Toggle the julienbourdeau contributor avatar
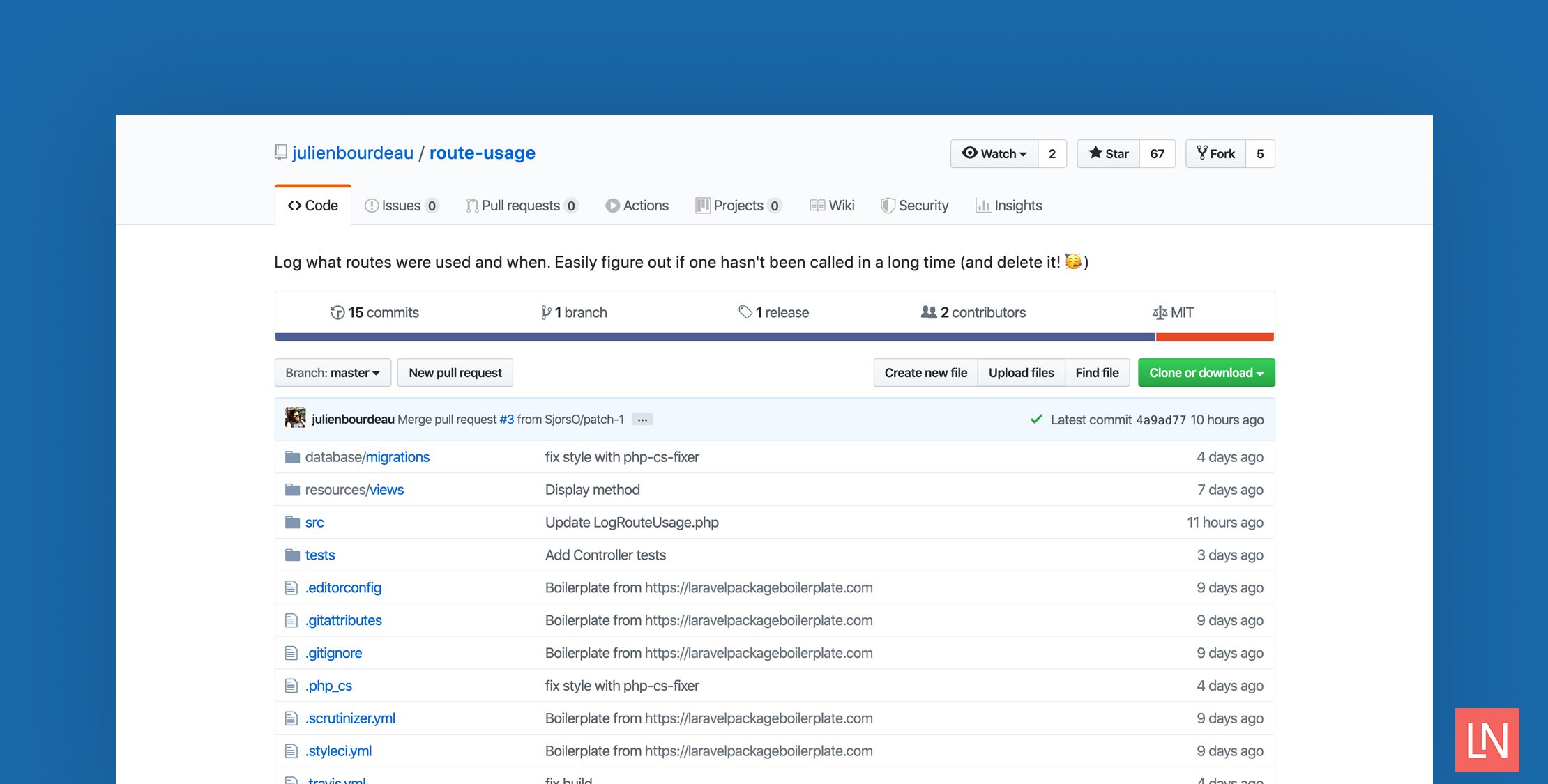Screen dimensions: 1548x784 (294, 418)
